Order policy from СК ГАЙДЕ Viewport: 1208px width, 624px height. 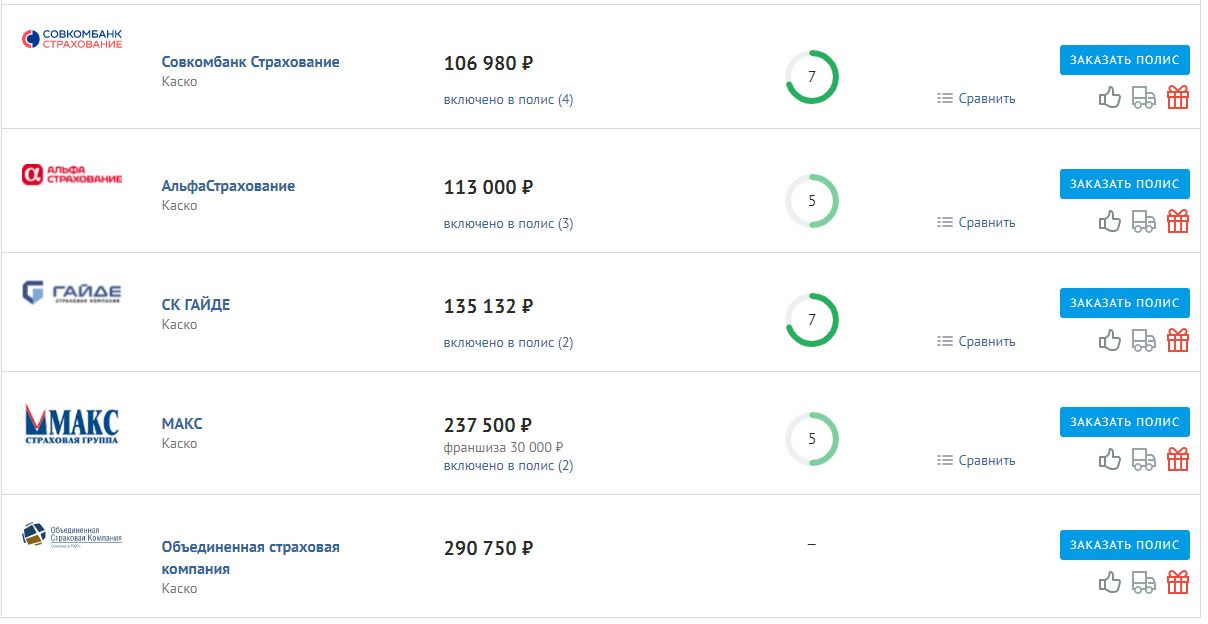(1124, 303)
